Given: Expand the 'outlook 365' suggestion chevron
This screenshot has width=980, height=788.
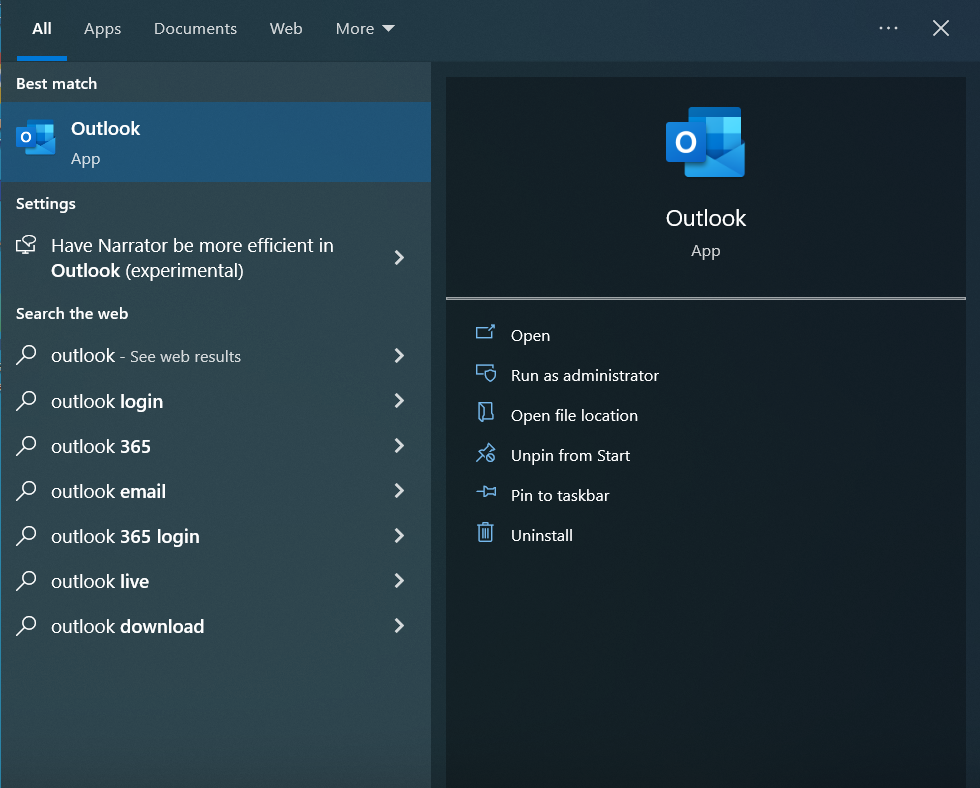Looking at the screenshot, I should pyautogui.click(x=399, y=446).
